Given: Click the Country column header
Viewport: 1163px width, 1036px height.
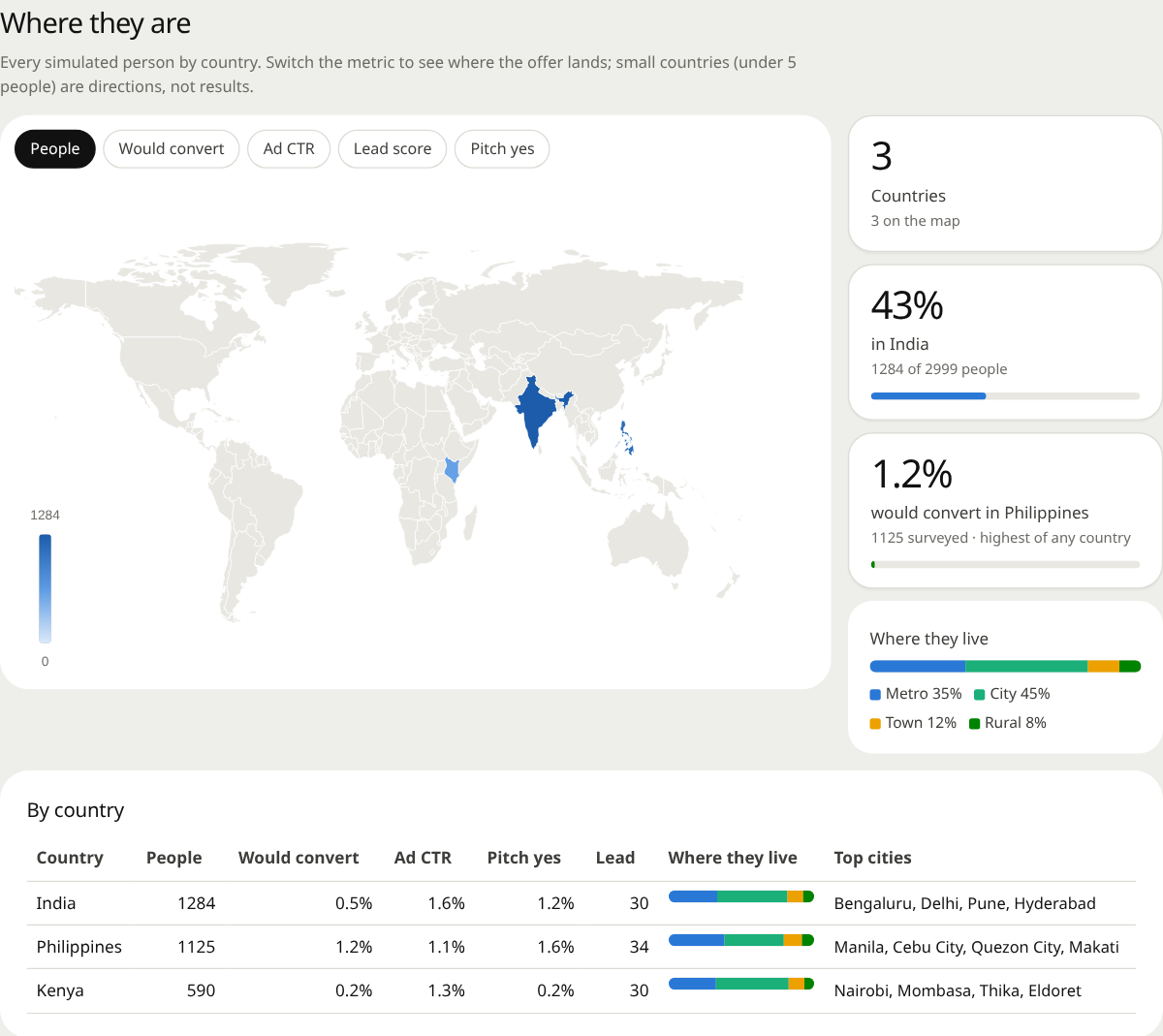Looking at the screenshot, I should pyautogui.click(x=70, y=858).
